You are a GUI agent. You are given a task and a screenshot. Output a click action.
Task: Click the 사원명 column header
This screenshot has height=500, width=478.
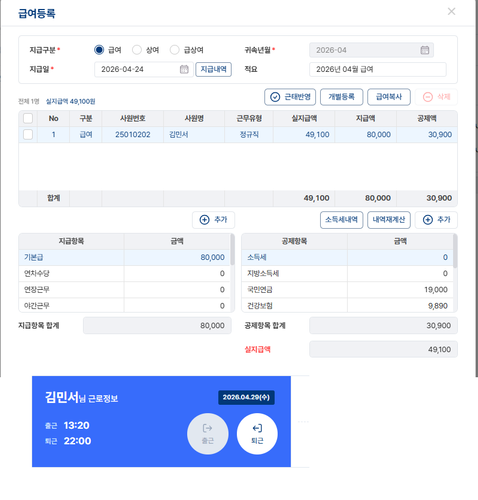click(x=194, y=118)
